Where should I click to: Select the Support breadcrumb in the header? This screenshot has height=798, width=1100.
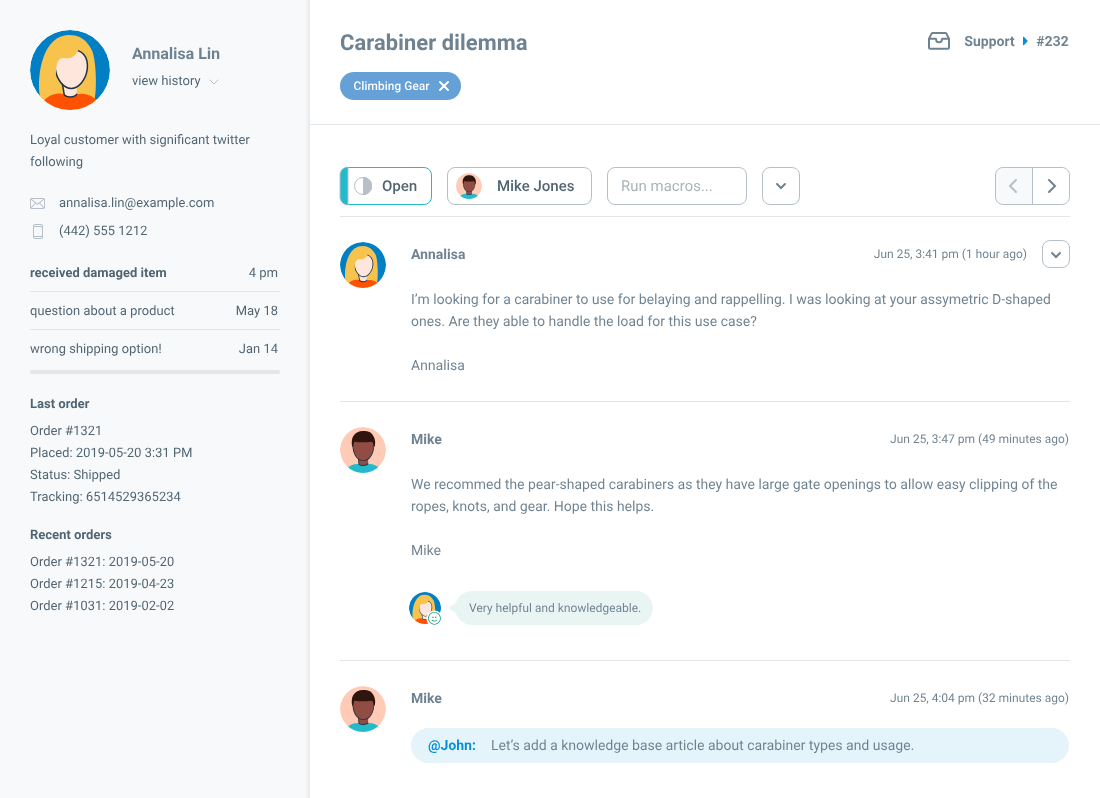point(989,41)
